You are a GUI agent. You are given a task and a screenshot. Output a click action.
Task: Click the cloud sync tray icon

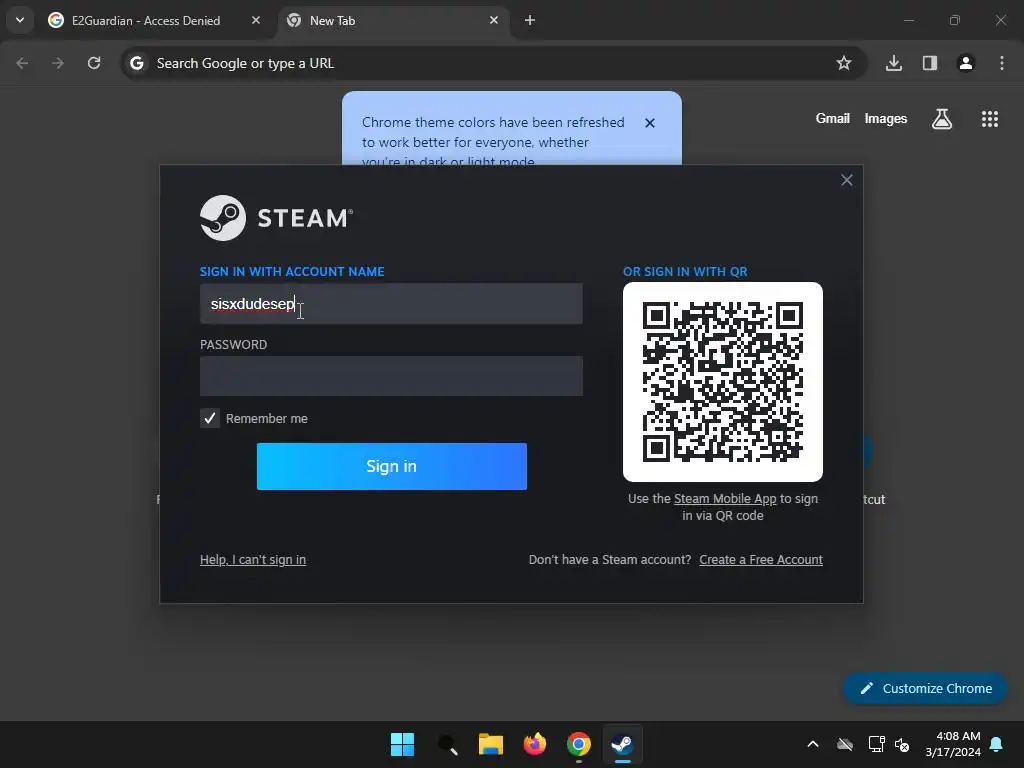pyautogui.click(x=845, y=744)
